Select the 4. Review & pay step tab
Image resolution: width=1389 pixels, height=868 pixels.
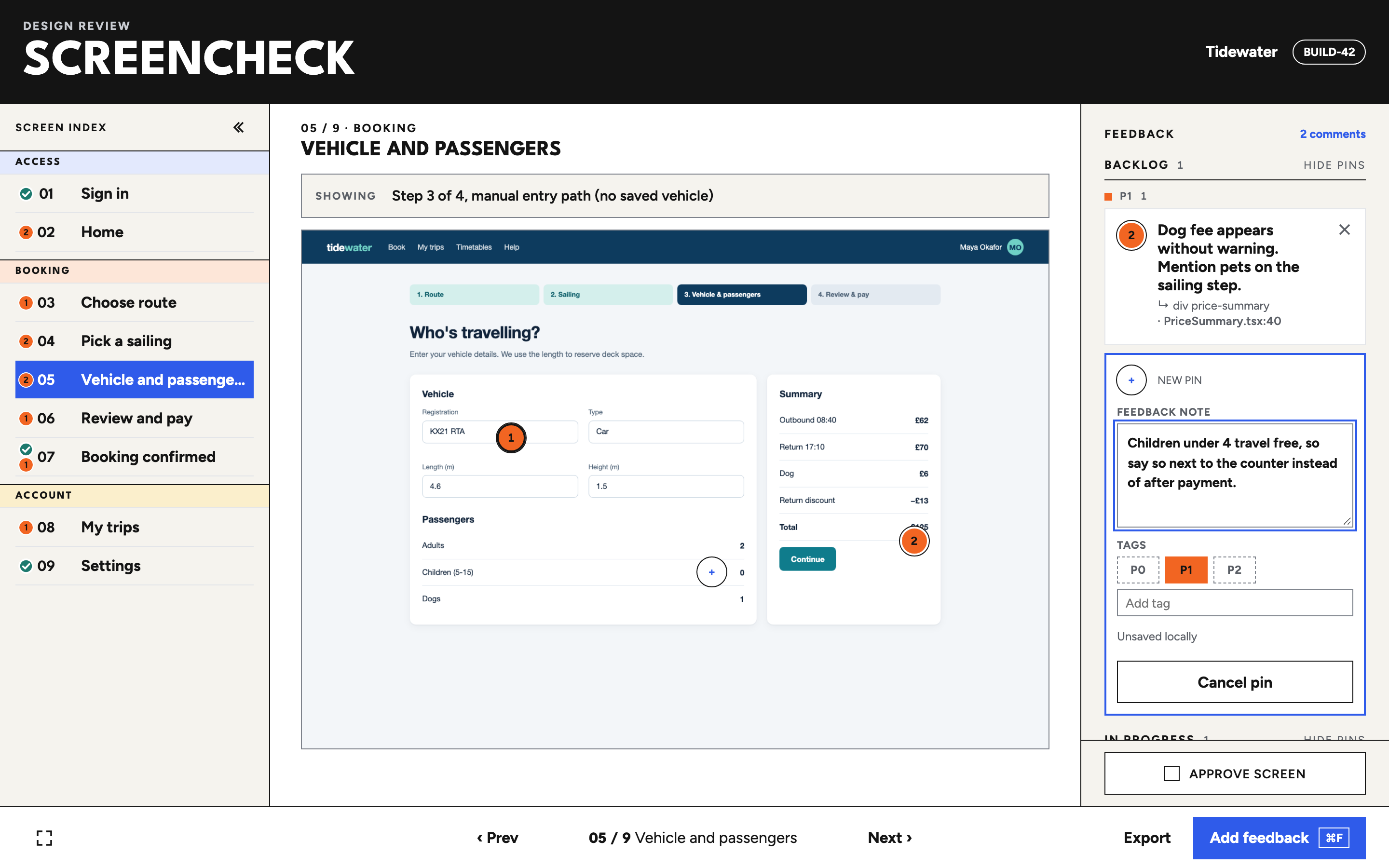coord(875,295)
